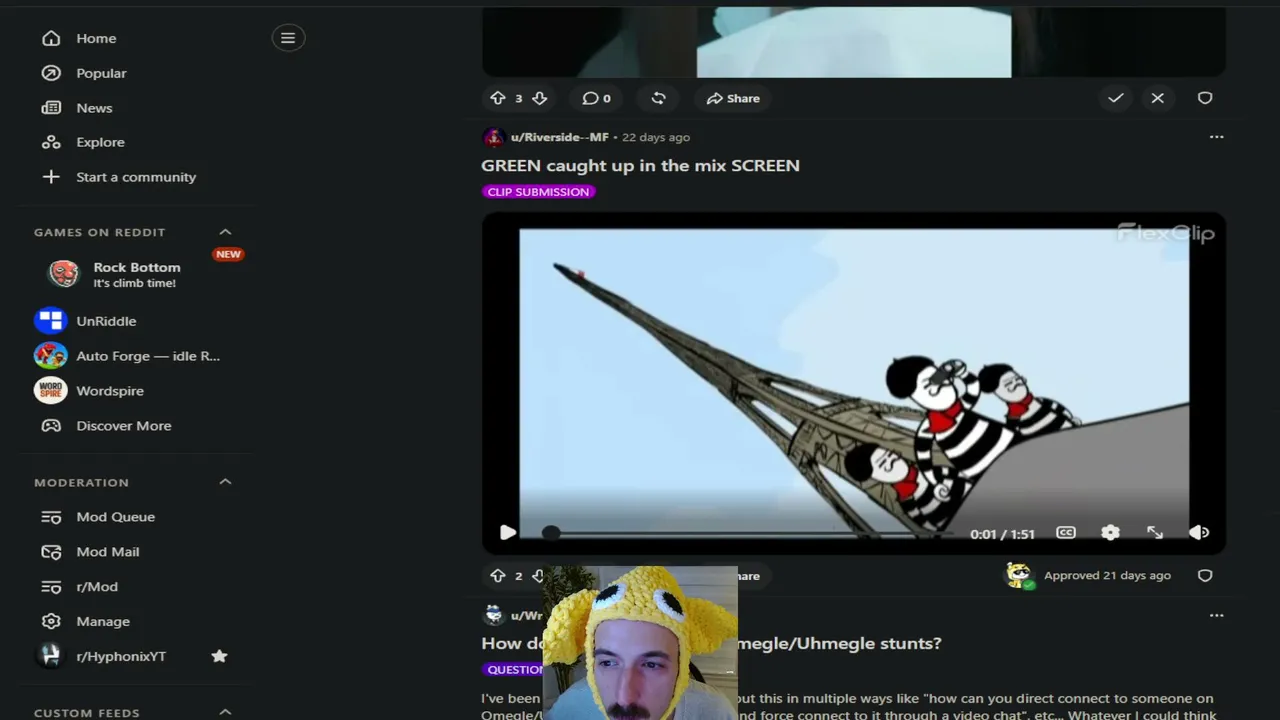Open Auto Forge idle game

click(x=148, y=356)
